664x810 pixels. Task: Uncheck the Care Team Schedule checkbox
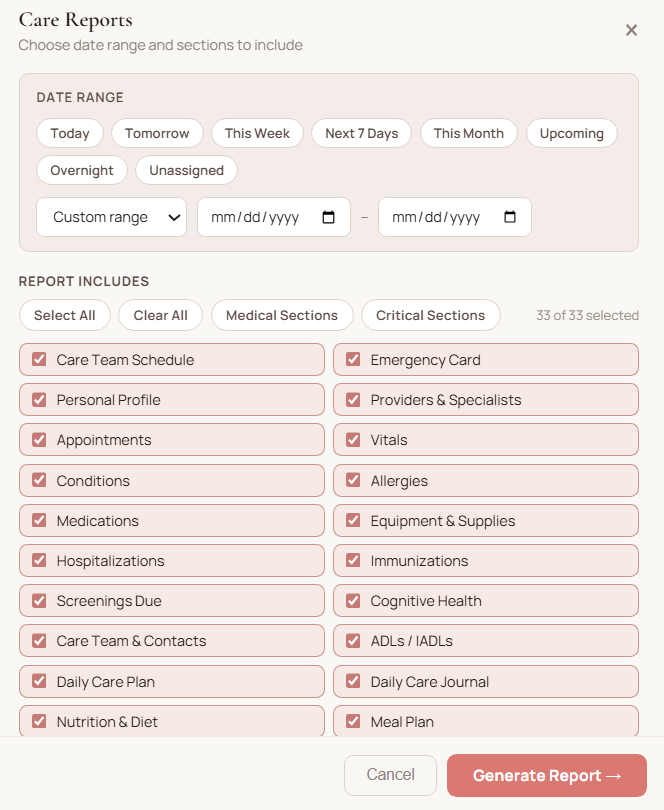tap(39, 359)
